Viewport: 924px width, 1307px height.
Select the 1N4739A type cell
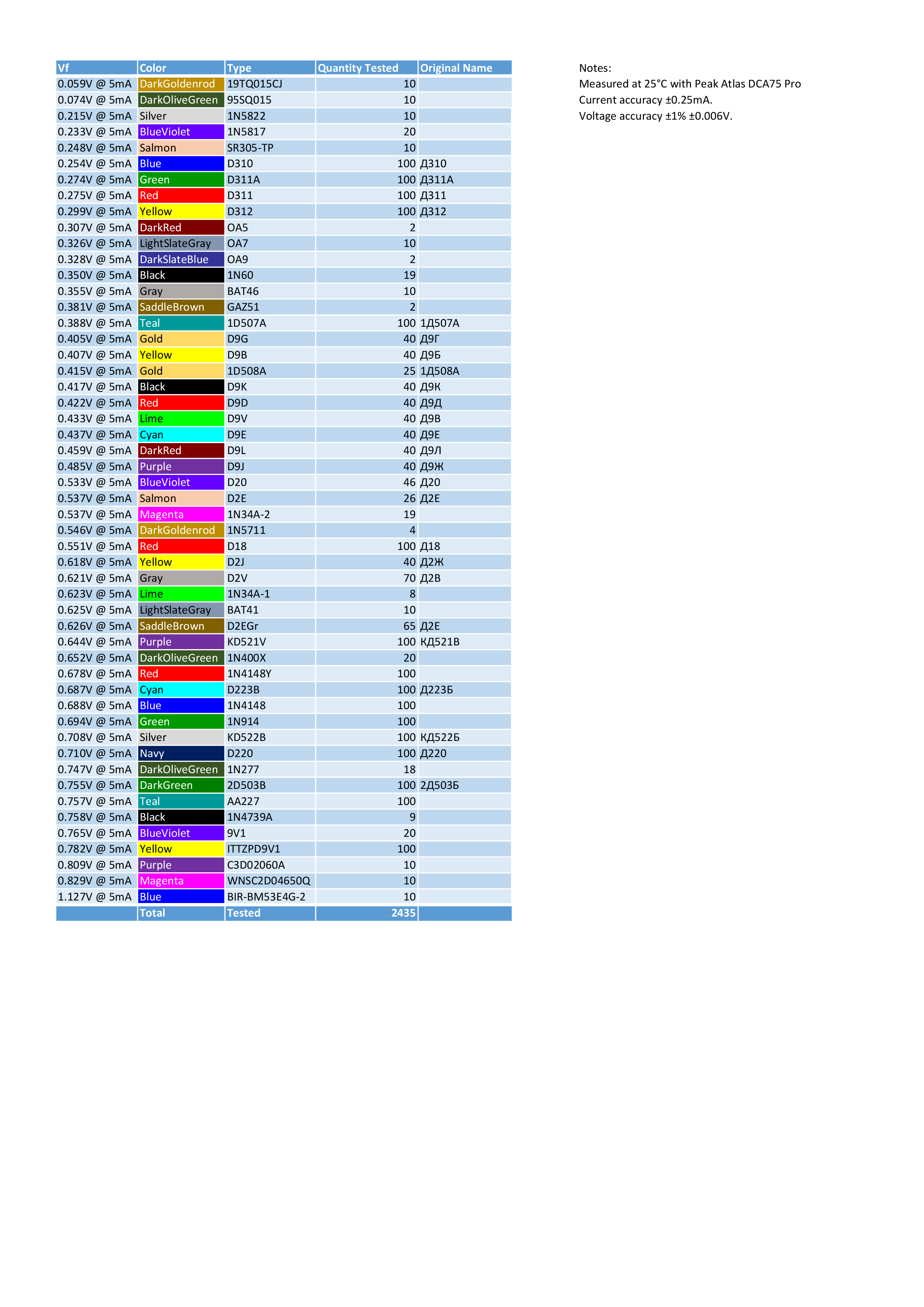point(270,817)
